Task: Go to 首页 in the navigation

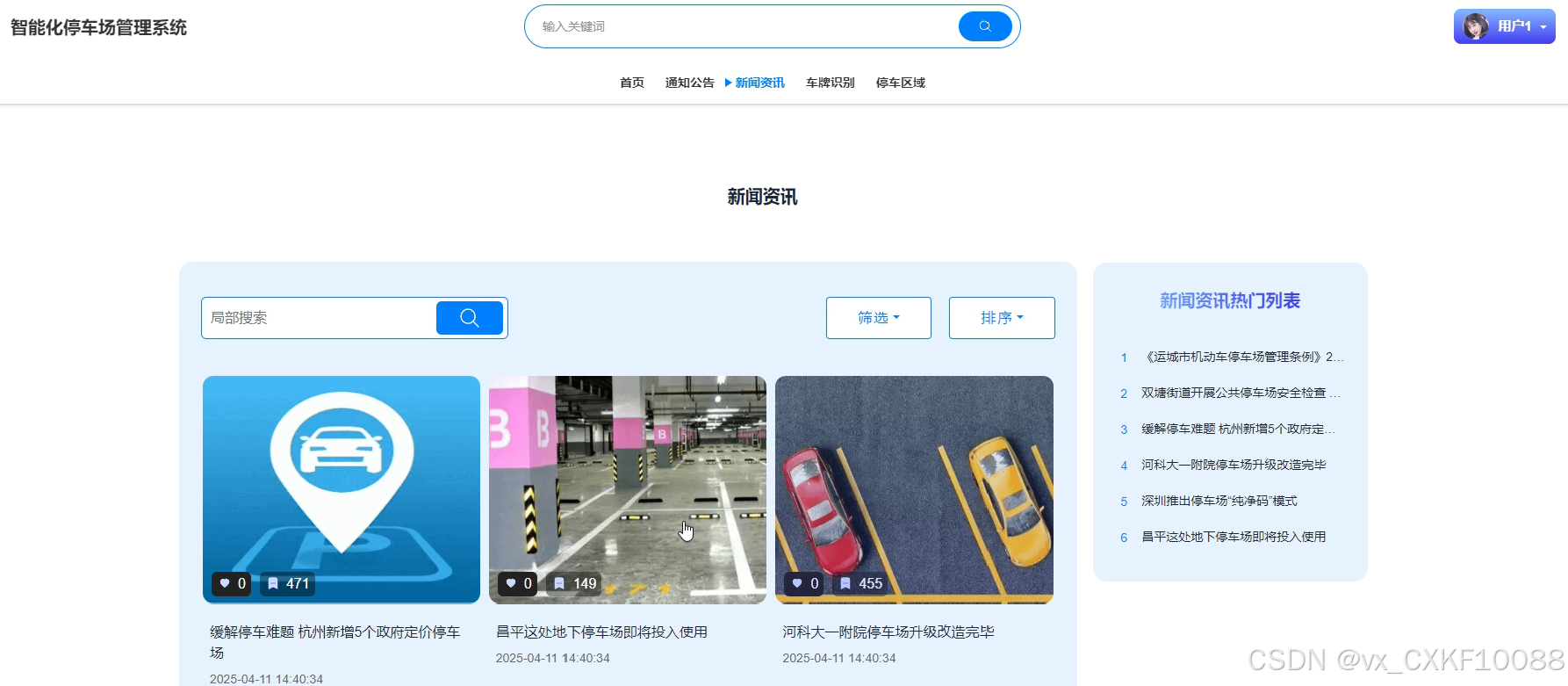Action: point(632,83)
